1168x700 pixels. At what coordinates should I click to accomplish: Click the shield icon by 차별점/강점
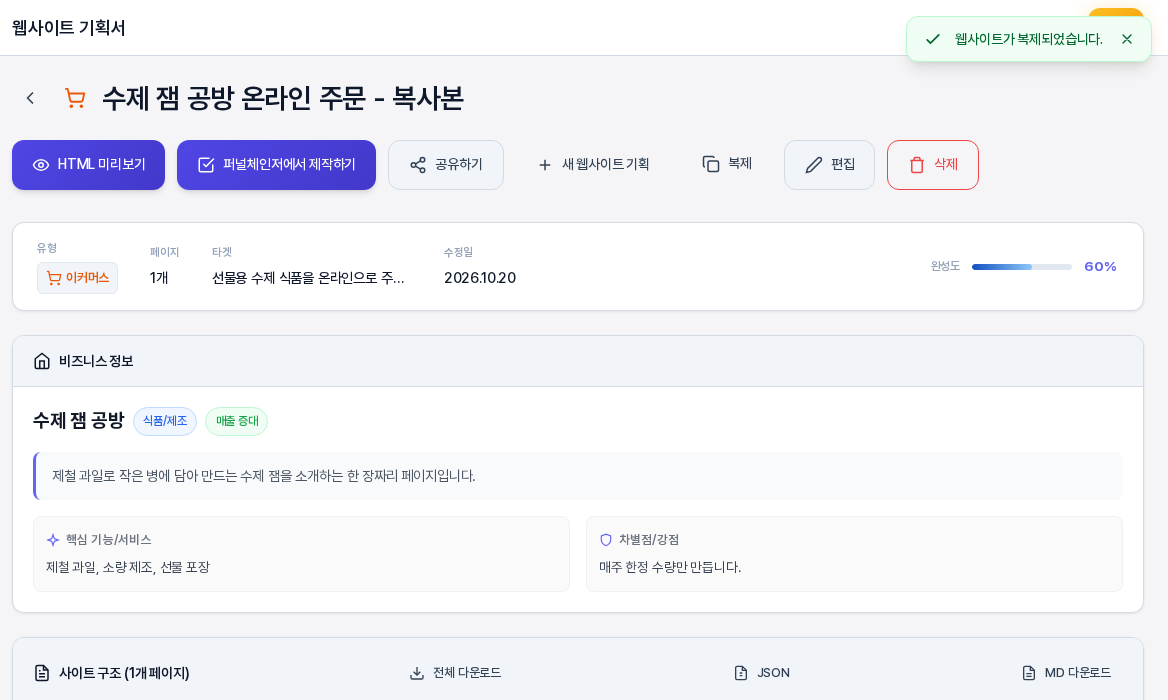click(606, 540)
